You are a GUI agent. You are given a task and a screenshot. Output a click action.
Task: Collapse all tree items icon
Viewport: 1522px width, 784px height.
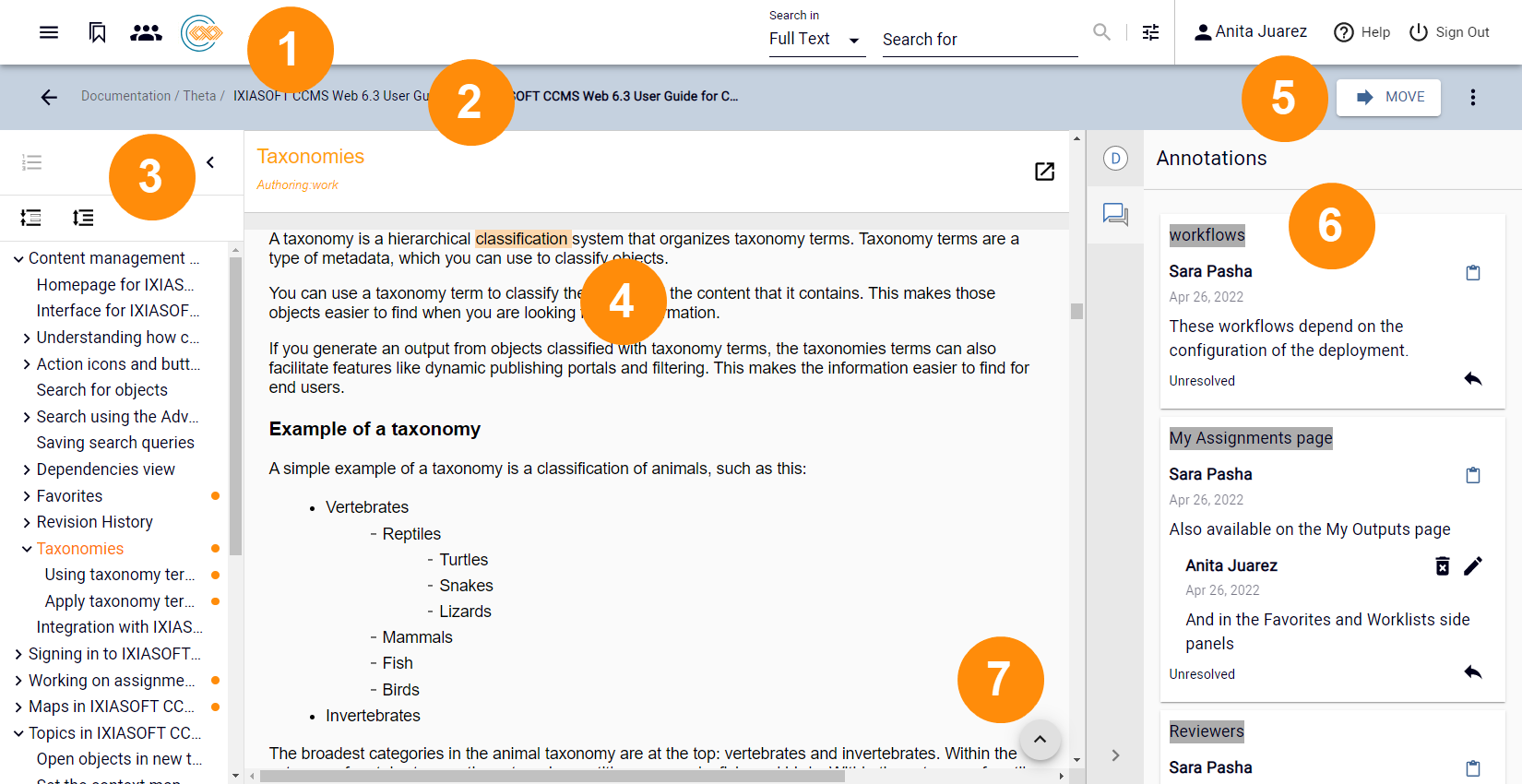[x=31, y=218]
